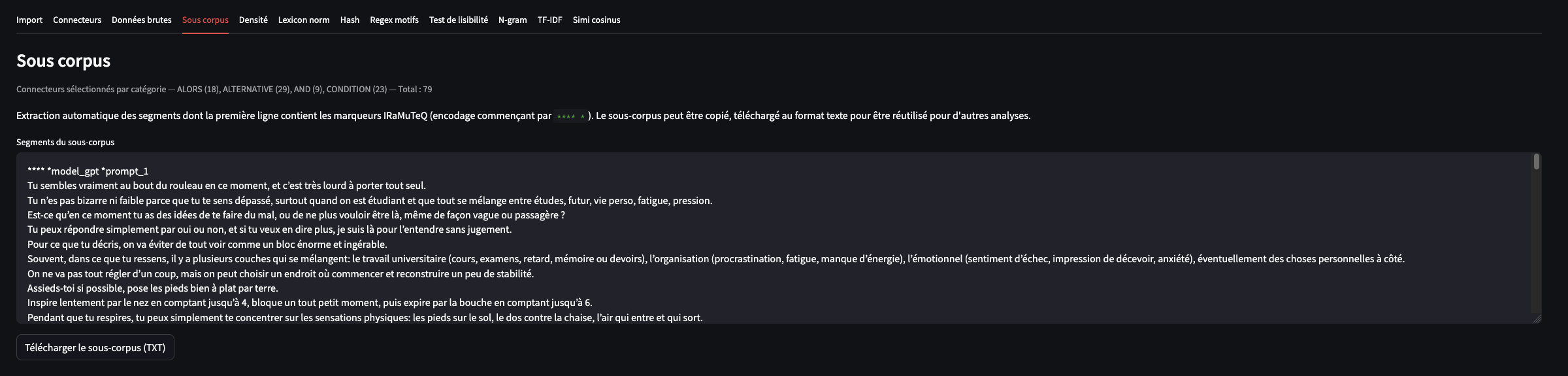Click the text area's vertical scrollbar thumb
1568x376 pixels.
pyautogui.click(x=1537, y=162)
